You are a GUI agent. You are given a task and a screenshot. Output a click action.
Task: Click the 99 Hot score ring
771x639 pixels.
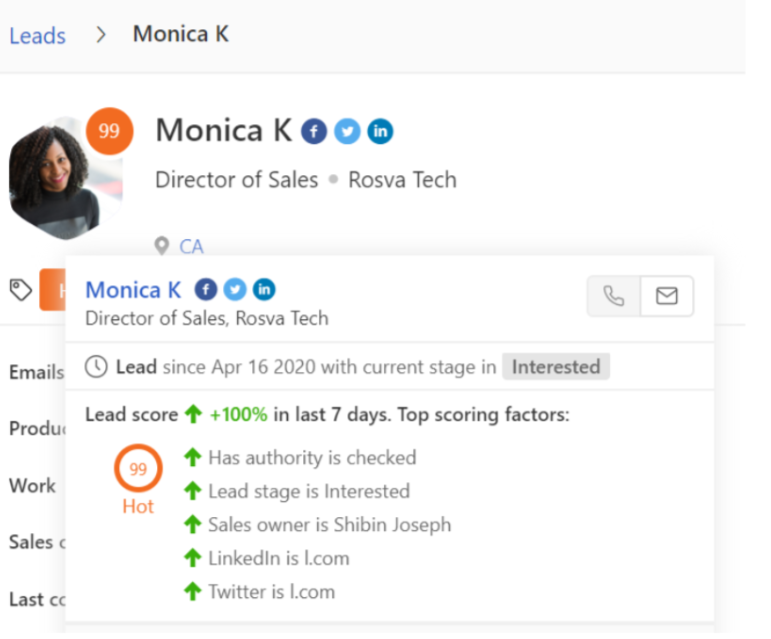138,468
